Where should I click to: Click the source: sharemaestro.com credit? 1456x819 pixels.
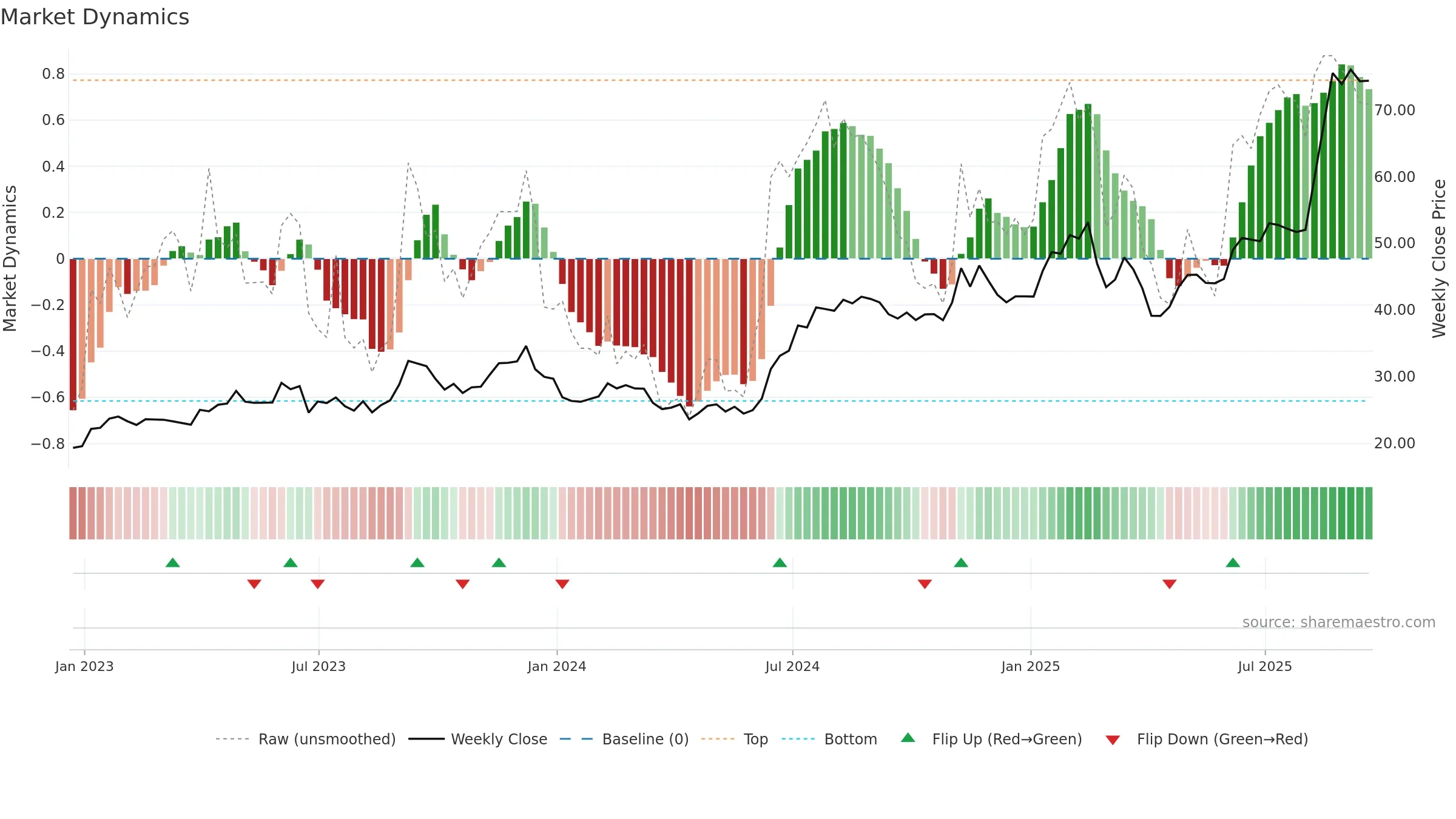pyautogui.click(x=1339, y=622)
